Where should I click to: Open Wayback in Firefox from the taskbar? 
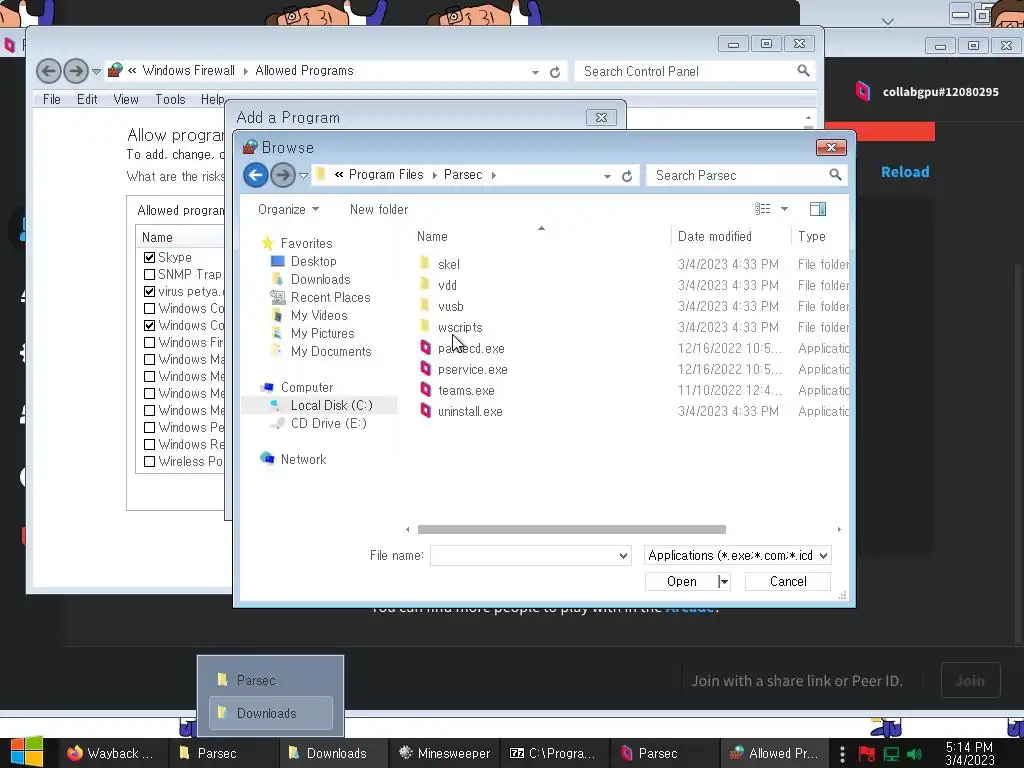coord(110,753)
